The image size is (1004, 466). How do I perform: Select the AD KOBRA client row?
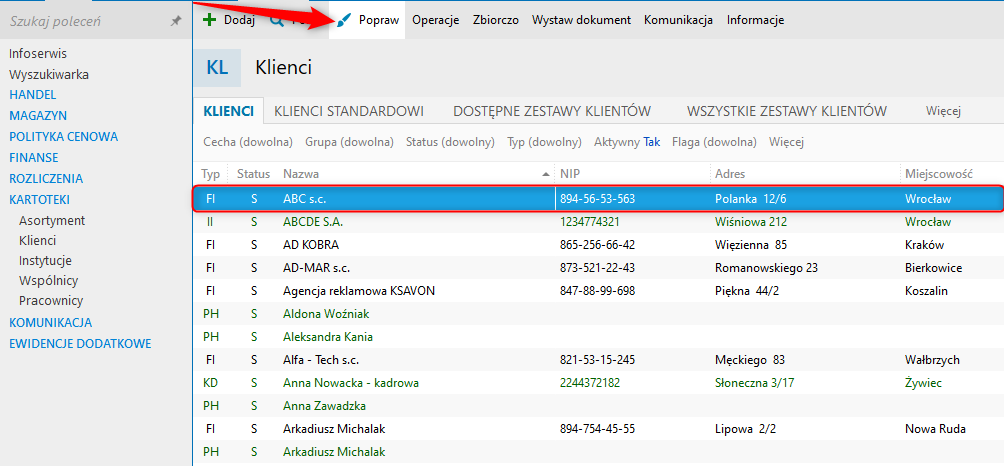coord(598,245)
